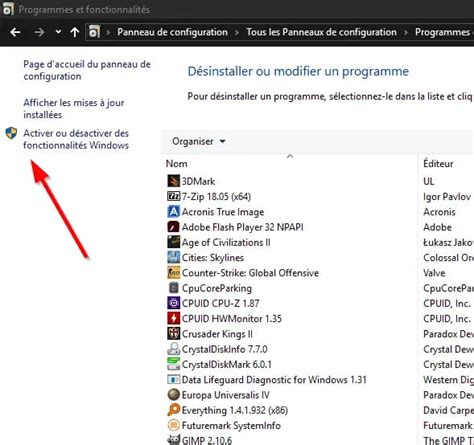
Task: Navigate to Tous les Panneaux de configuration breadcrumb
Action: pos(321,32)
